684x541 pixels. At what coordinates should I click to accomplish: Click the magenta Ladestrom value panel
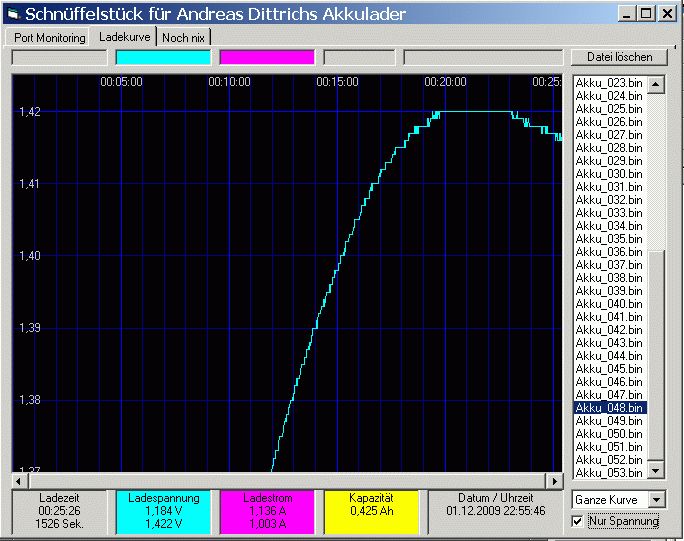pos(267,512)
